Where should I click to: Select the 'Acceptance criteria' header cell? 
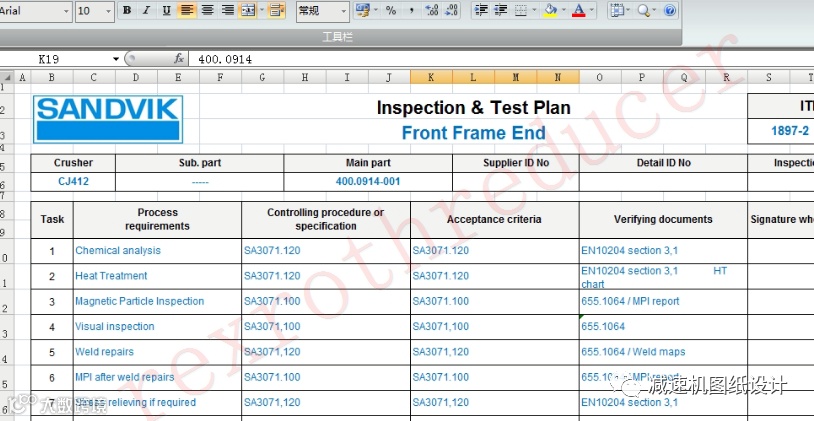coord(495,220)
